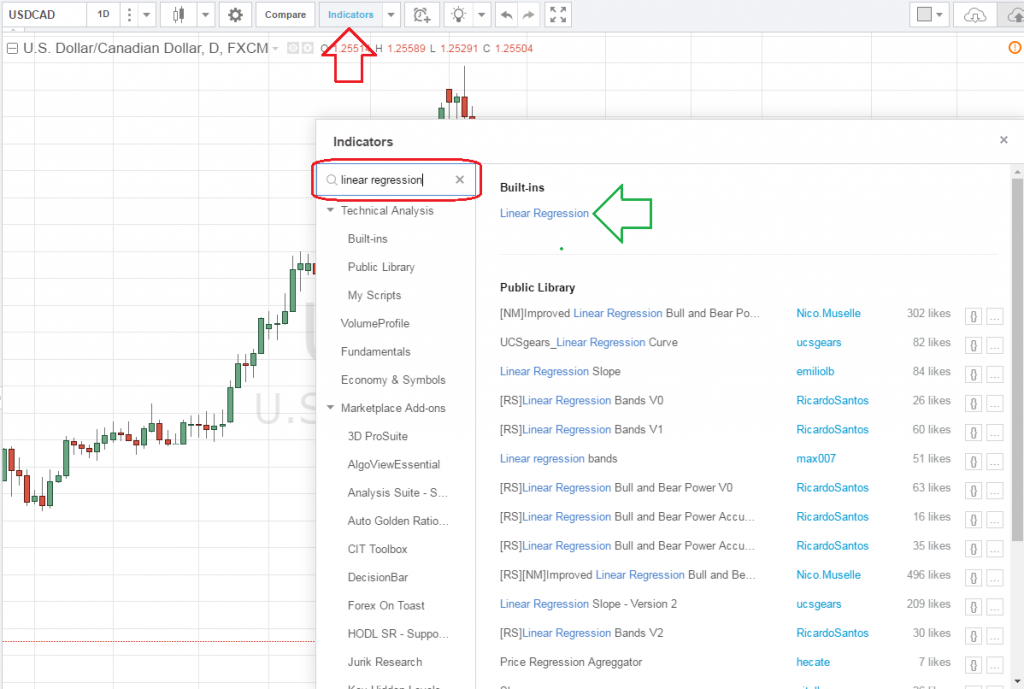View source of the 35 likes script row
This screenshot has height=689, width=1024.
coord(973,549)
